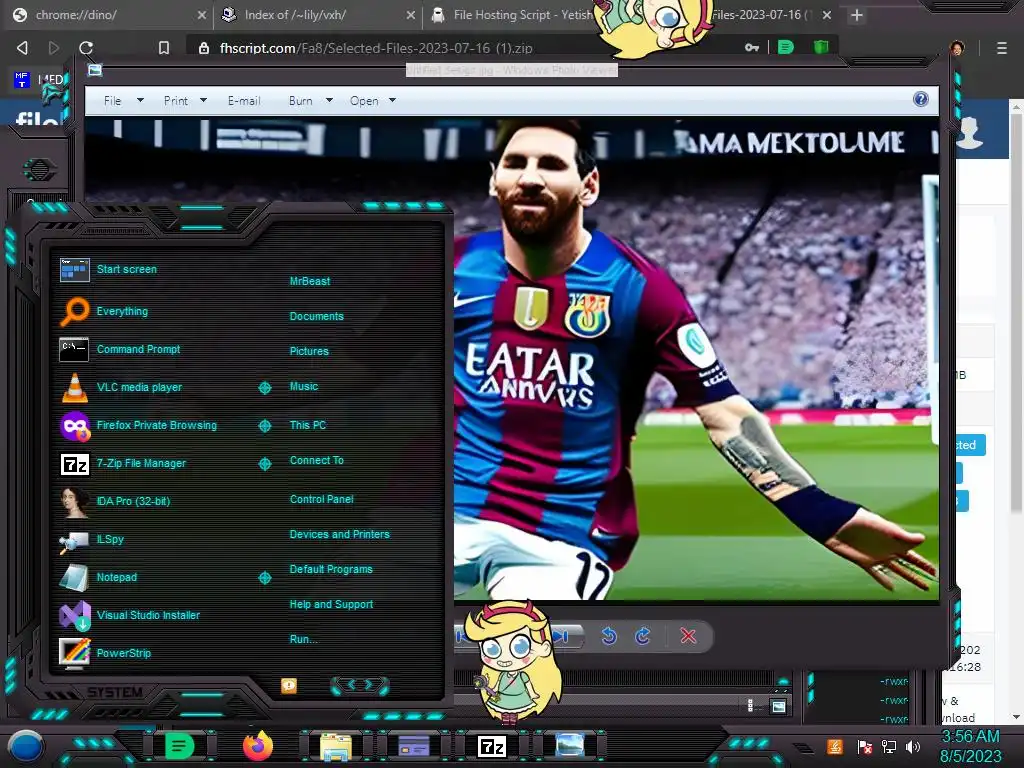Click Photo Viewer title bar window icon
Screen dimensions: 1024x768
[95, 70]
